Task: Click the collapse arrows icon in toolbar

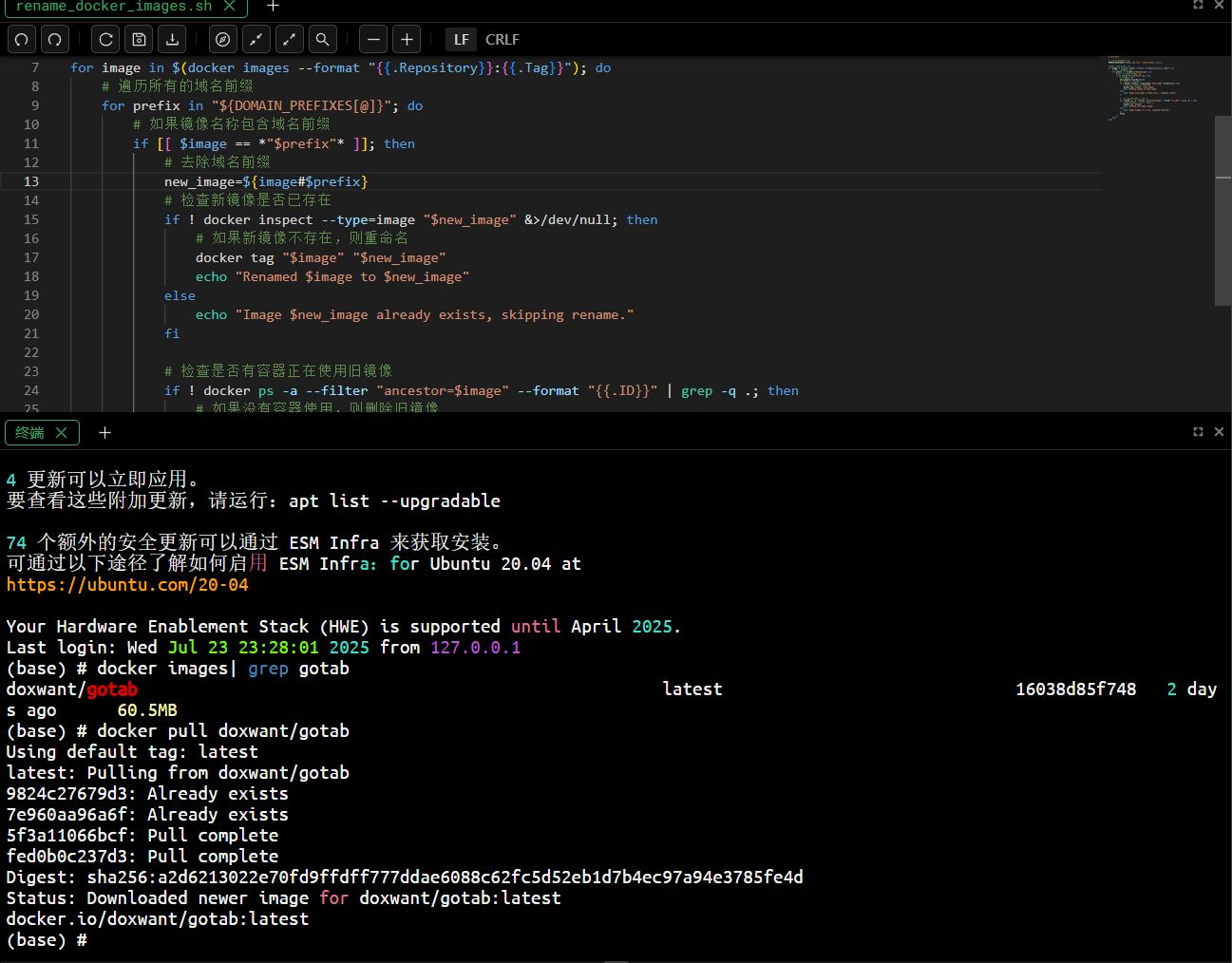Action: click(x=256, y=40)
